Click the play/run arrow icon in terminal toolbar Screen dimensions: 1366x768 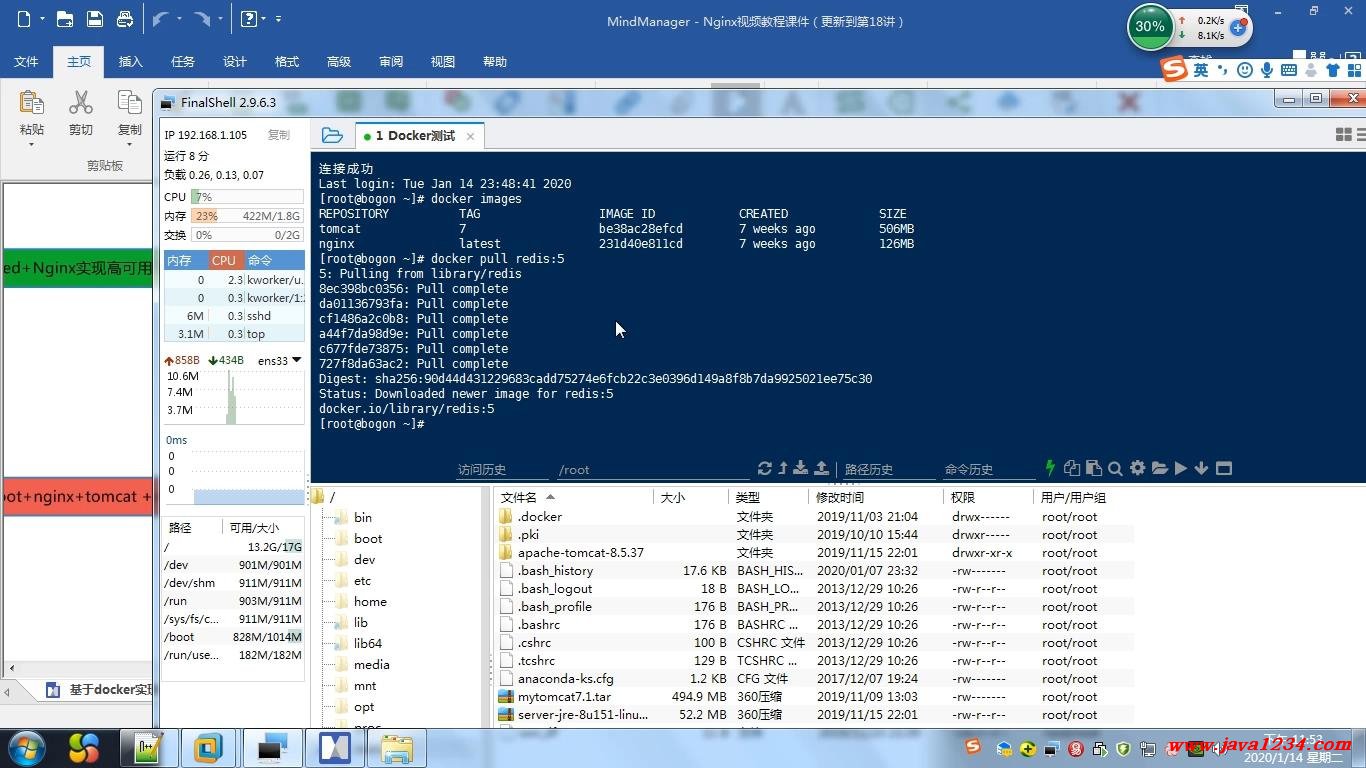(1181, 468)
